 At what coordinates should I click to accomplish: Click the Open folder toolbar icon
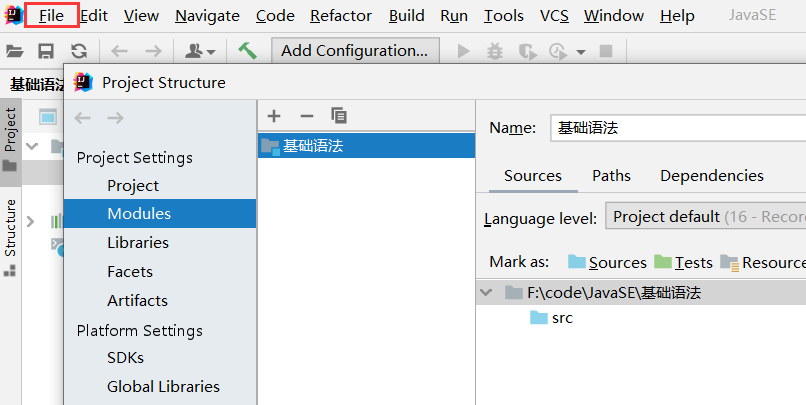pyautogui.click(x=15, y=51)
